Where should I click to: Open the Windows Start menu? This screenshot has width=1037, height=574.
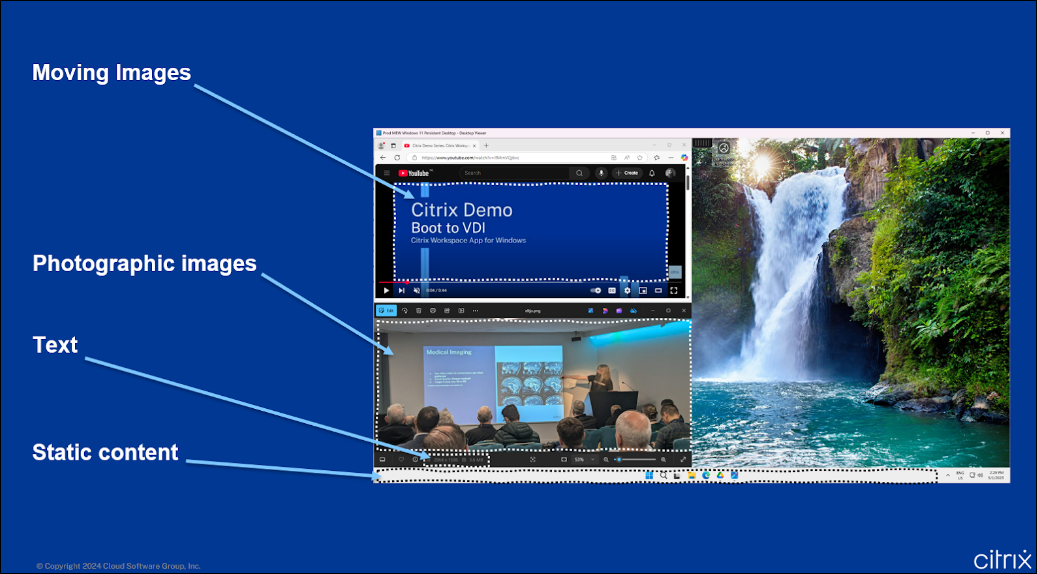[x=650, y=476]
